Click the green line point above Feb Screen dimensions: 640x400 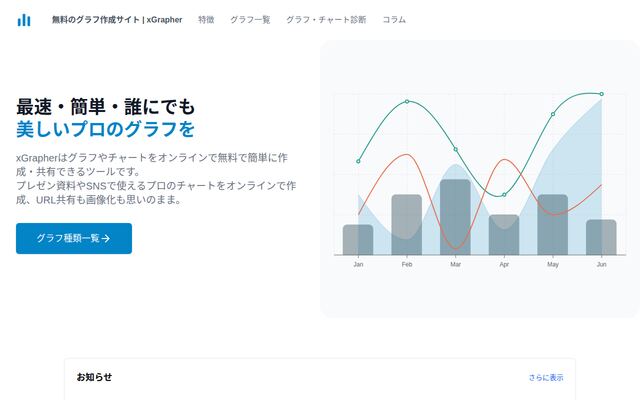pyautogui.click(x=407, y=101)
